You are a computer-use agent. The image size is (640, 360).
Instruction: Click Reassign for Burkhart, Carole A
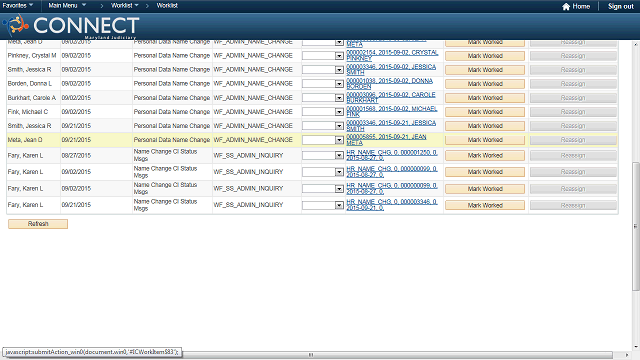pos(573,98)
